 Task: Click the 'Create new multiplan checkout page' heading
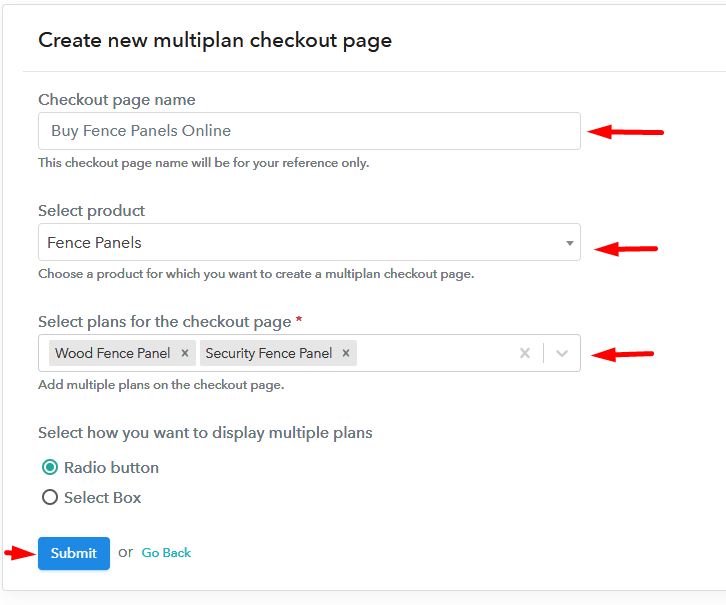pos(215,40)
